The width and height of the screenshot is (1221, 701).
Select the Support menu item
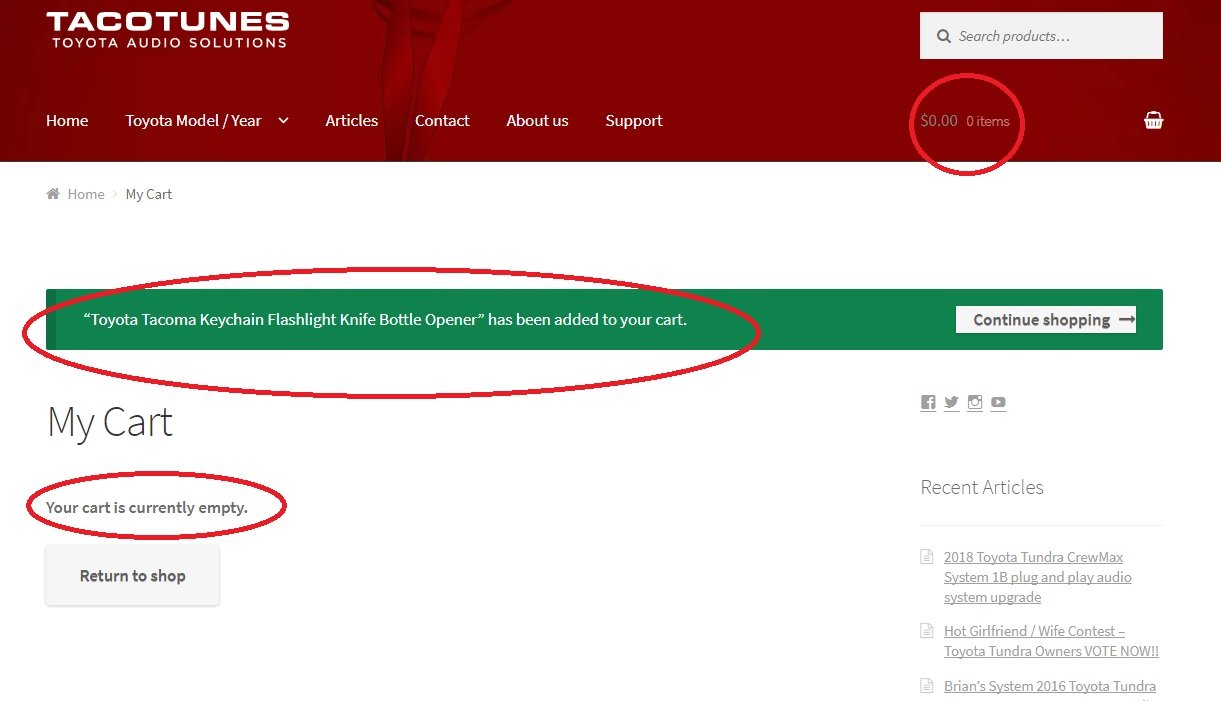click(x=634, y=121)
